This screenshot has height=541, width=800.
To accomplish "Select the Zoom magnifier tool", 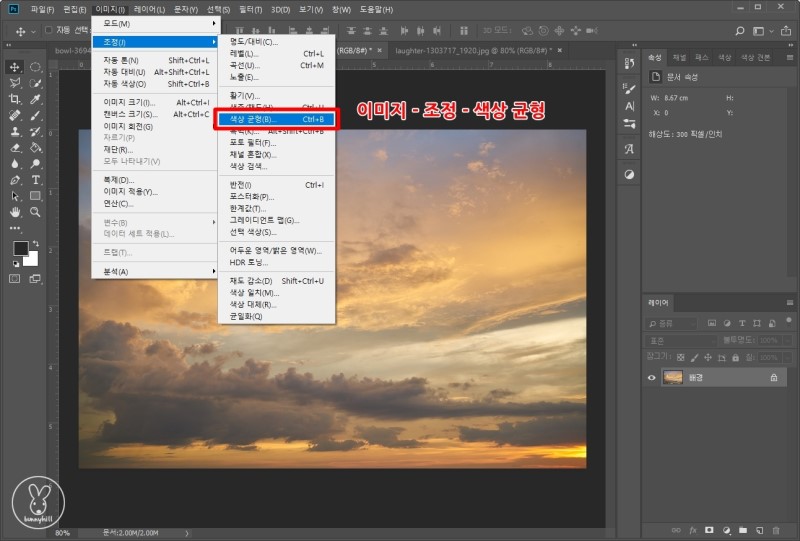I will 35,212.
